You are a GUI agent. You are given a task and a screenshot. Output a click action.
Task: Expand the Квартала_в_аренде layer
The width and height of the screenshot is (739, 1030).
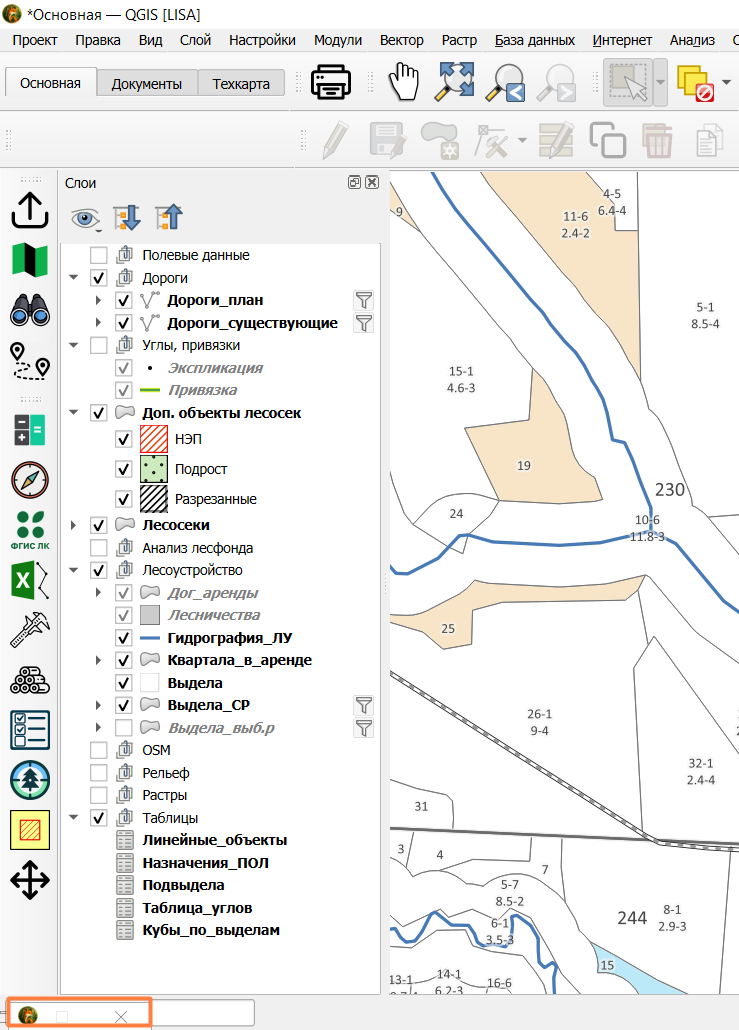coord(99,660)
